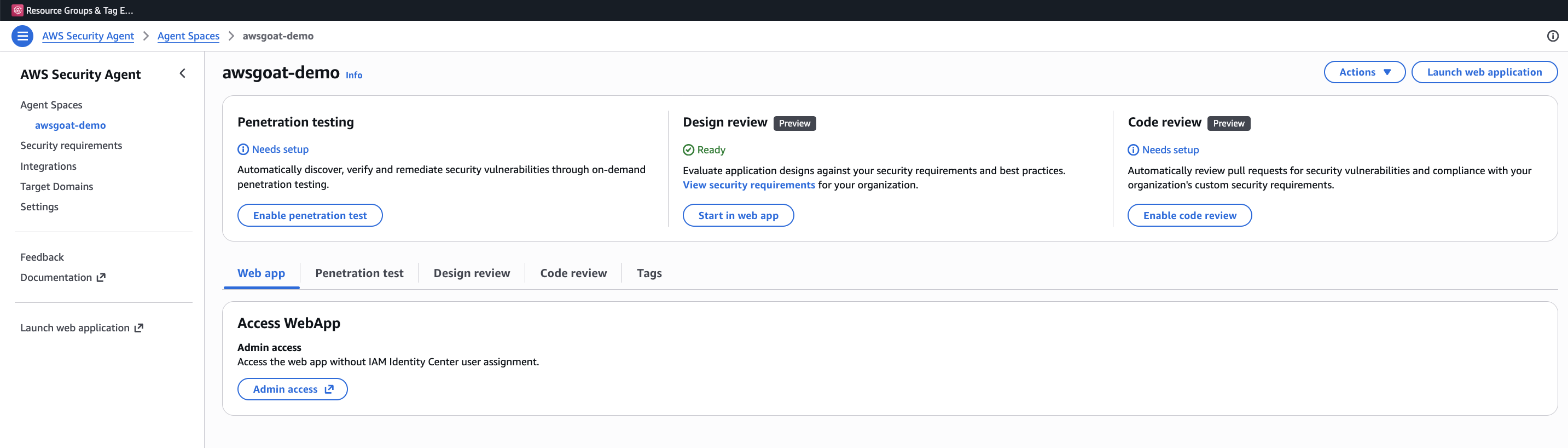Open the hamburger navigation menu icon
This screenshot has height=448, width=1568.
pyautogui.click(x=22, y=36)
